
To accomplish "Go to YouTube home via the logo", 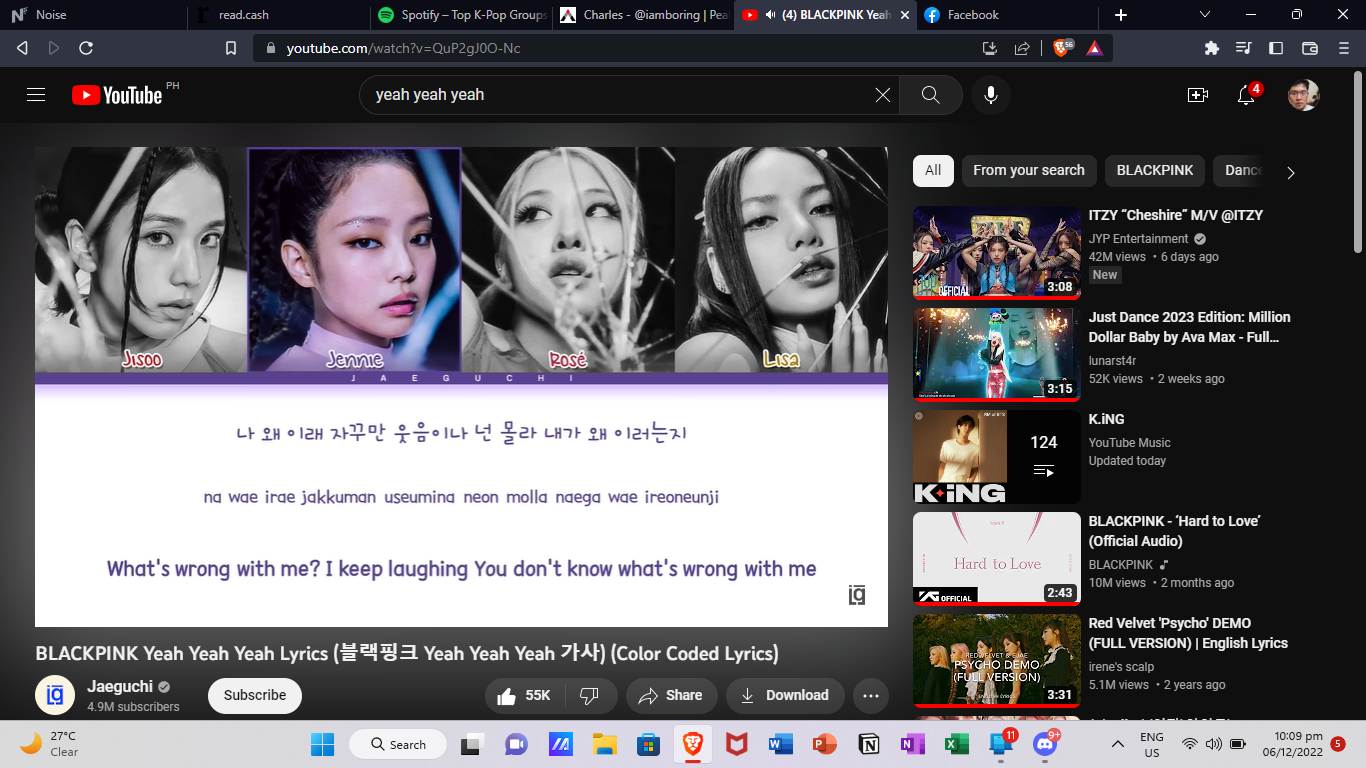I will [x=117, y=95].
